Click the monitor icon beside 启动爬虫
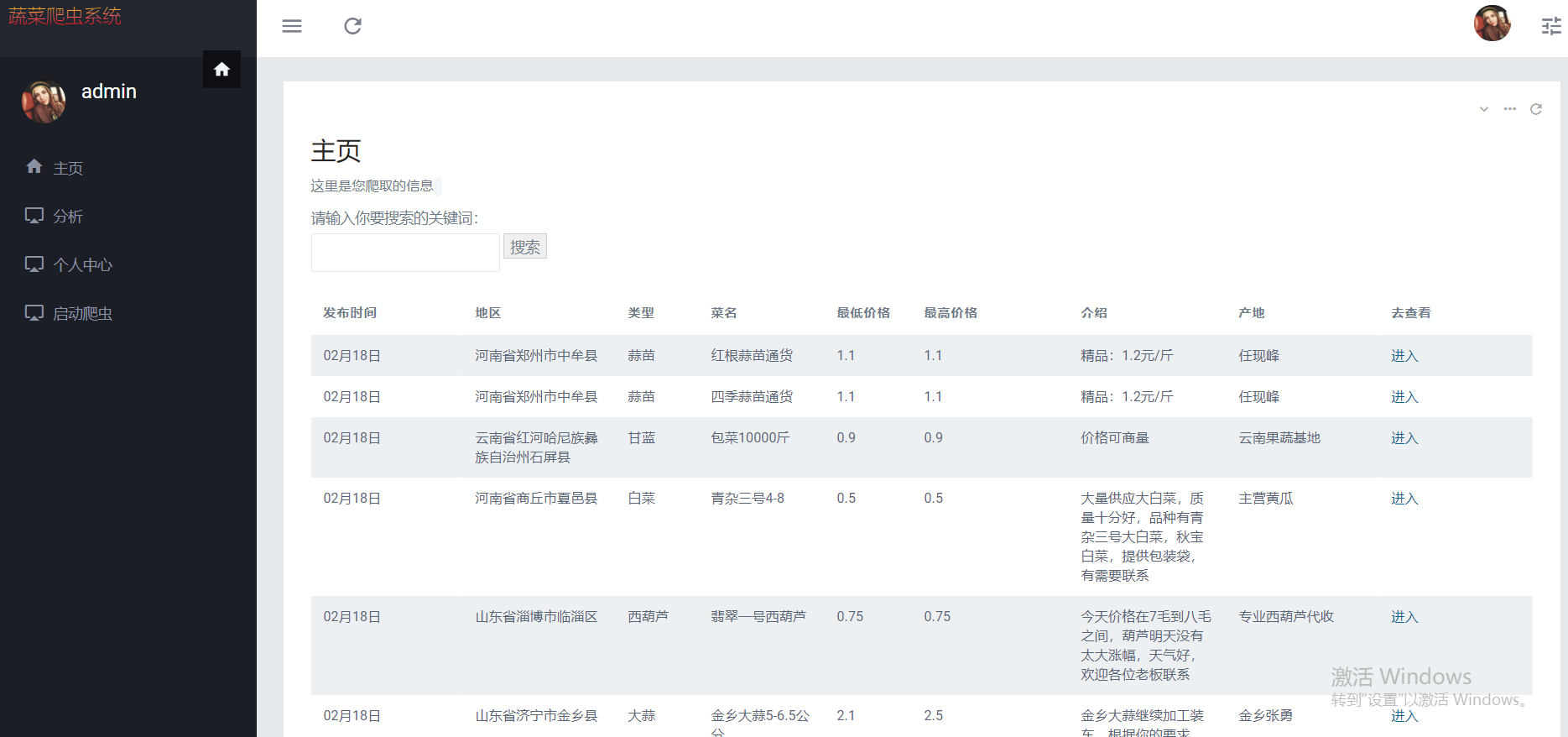The height and width of the screenshot is (737, 1568). click(x=34, y=312)
